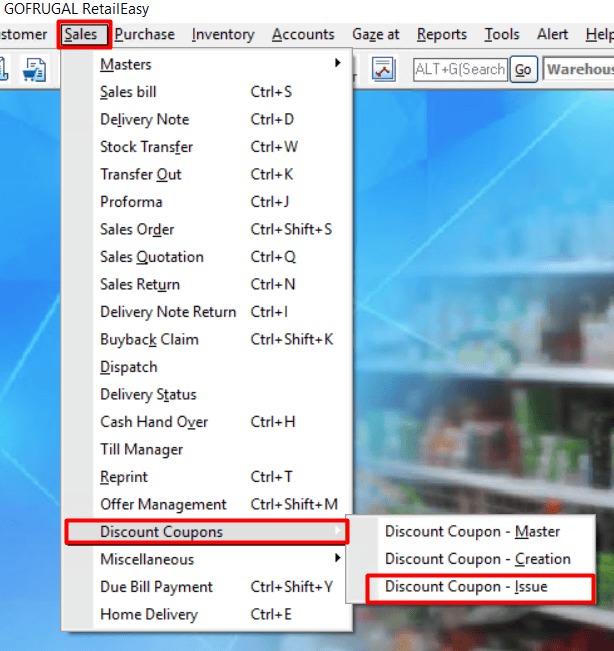Expand Miscellaneous submenu
The height and width of the screenshot is (651, 614).
tap(206, 559)
